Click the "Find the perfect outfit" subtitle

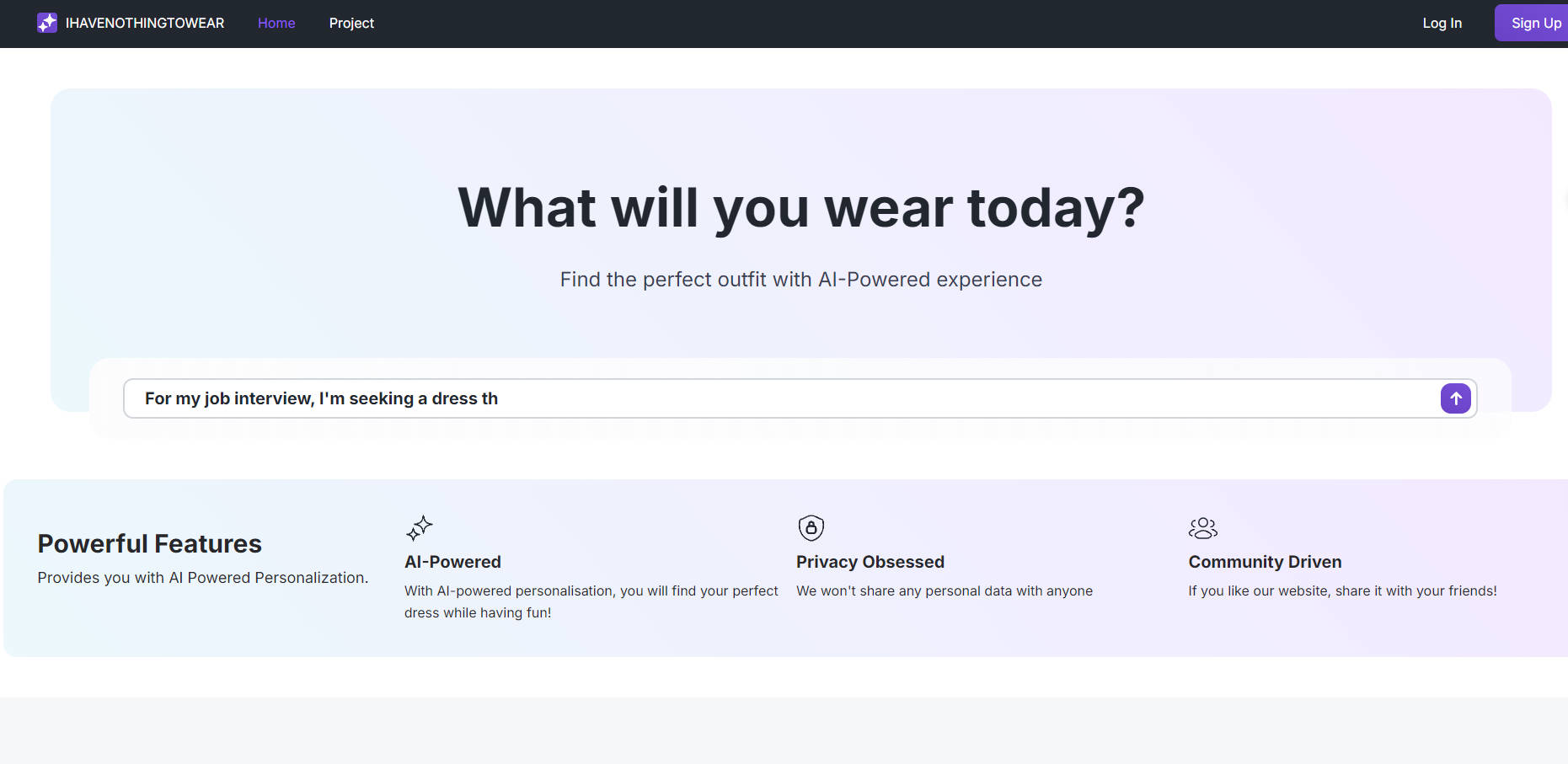800,280
